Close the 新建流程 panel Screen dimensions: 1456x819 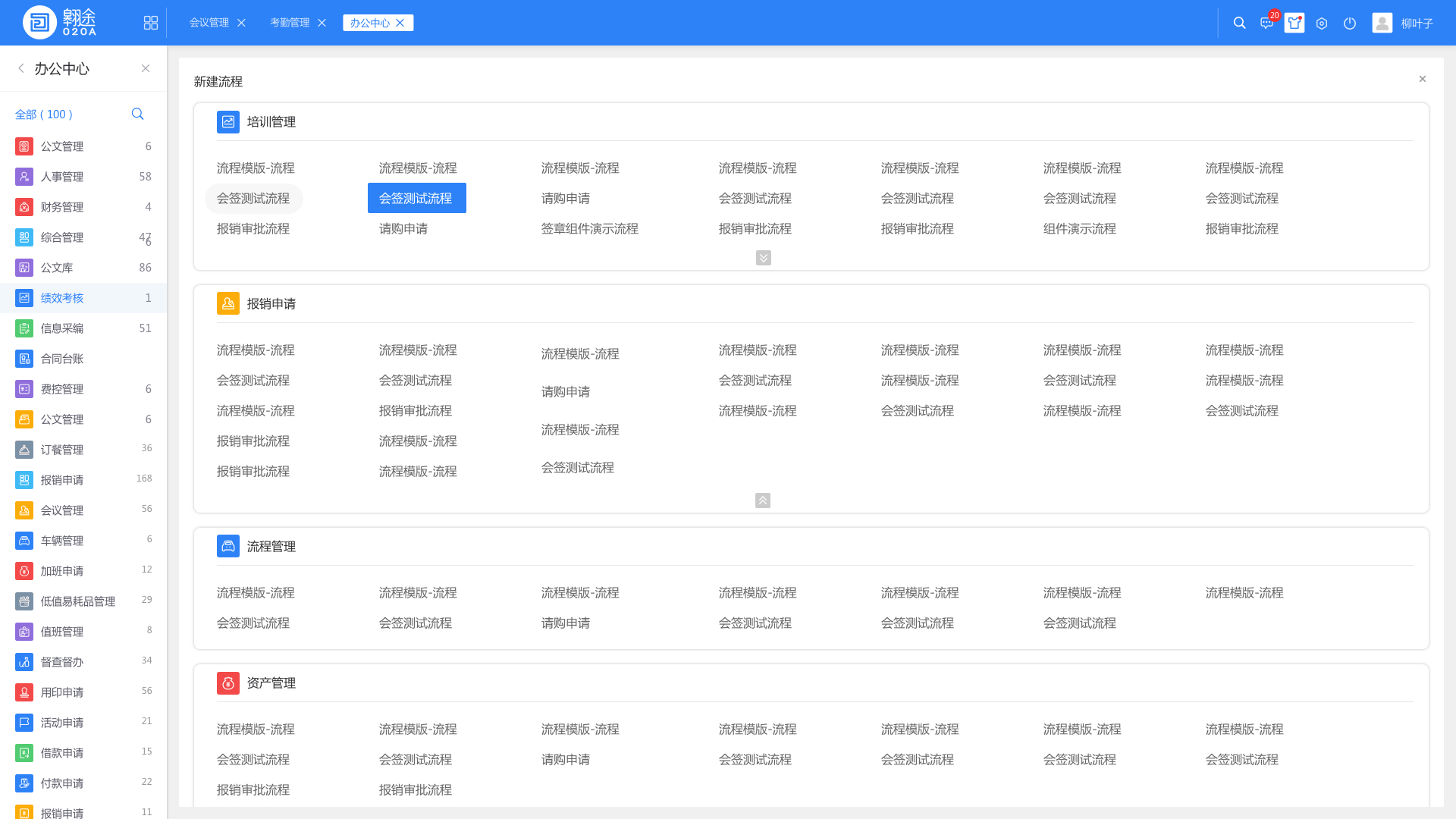pyautogui.click(x=1423, y=79)
